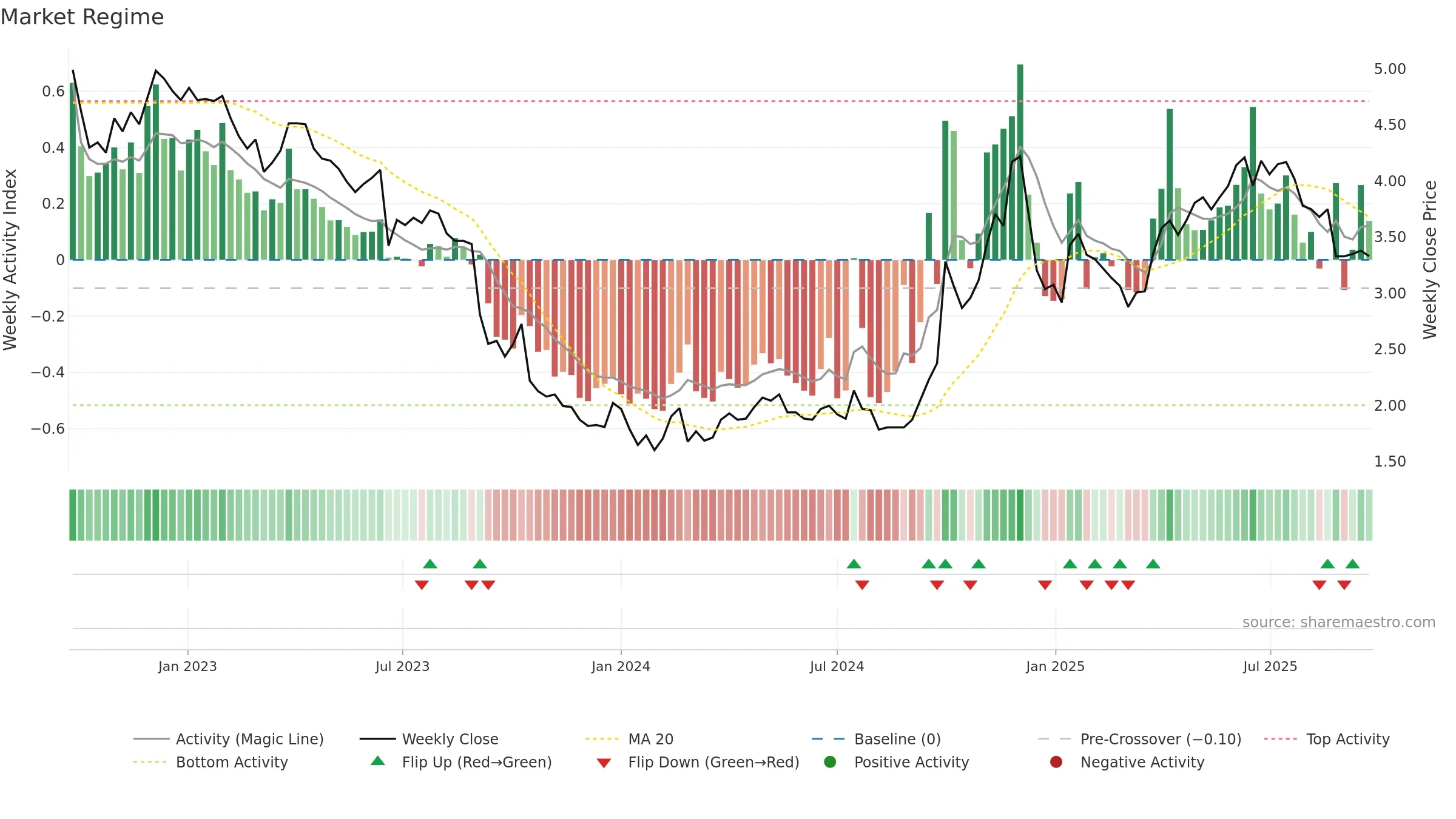Click the 4.50 price axis label
Screen dimensions: 1456x819
1390,125
